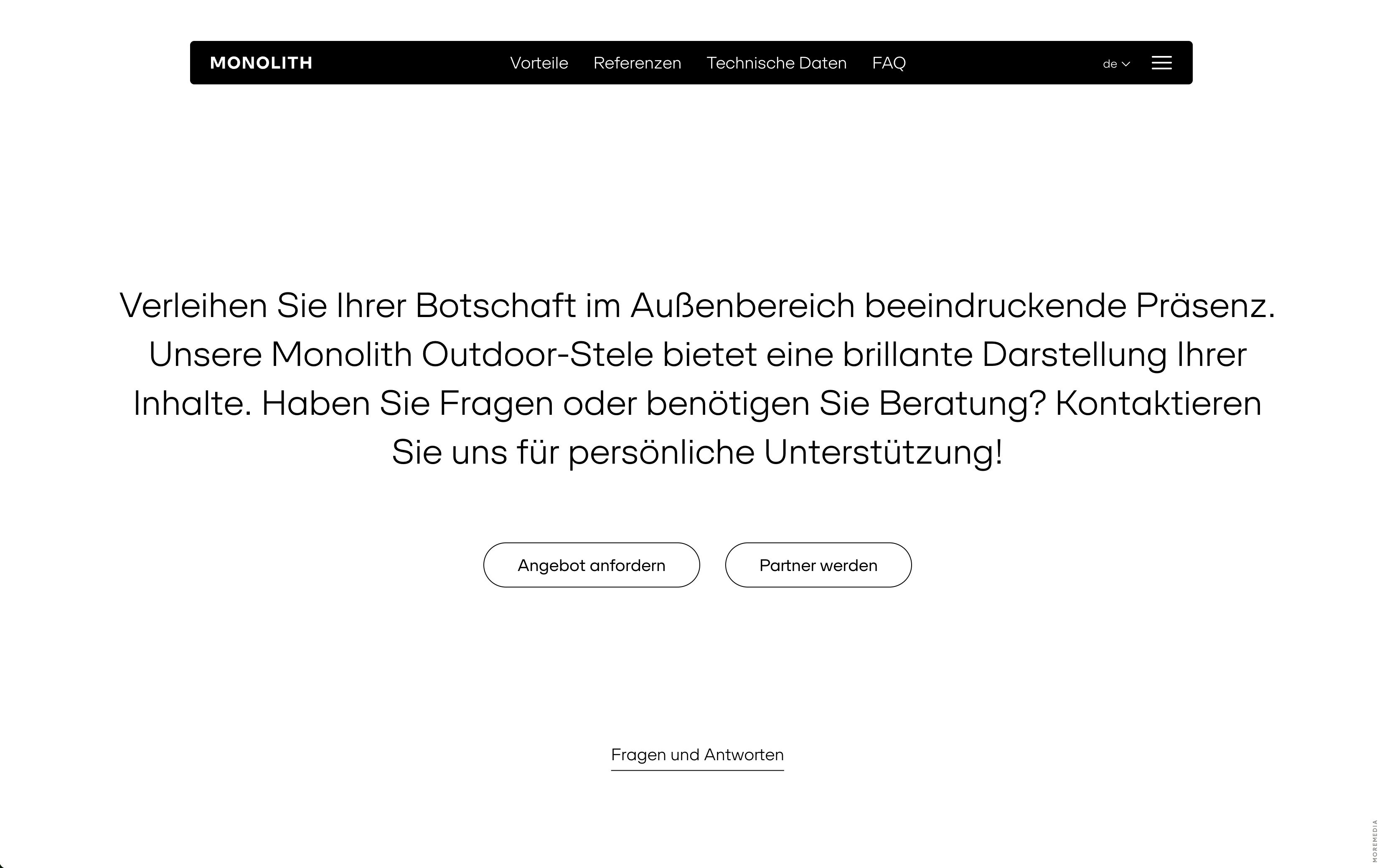1382x868 pixels.
Task: Click the MONOLITH logo
Action: pyautogui.click(x=261, y=63)
